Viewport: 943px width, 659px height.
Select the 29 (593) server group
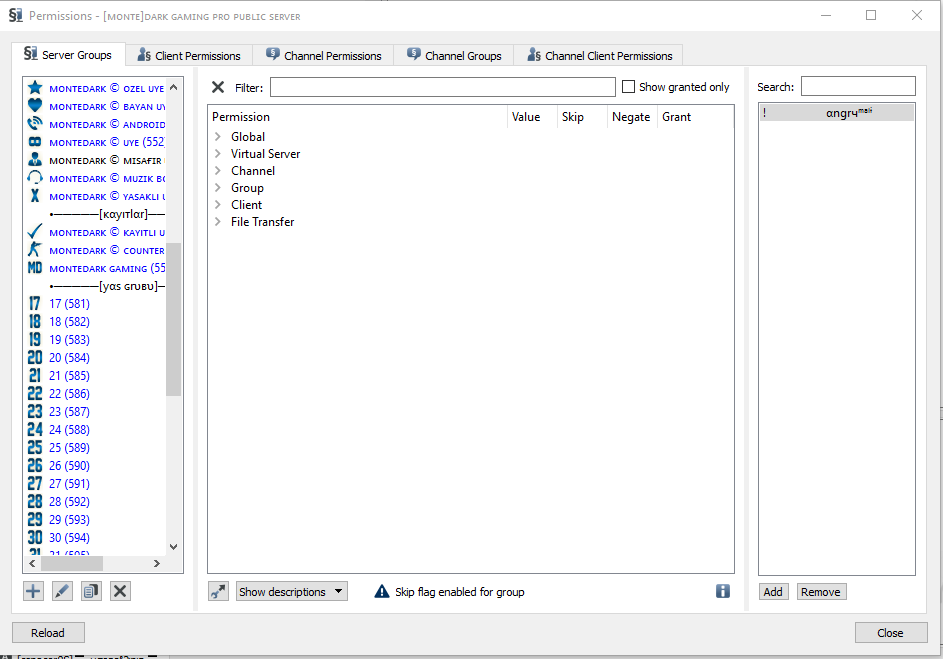click(x=69, y=520)
